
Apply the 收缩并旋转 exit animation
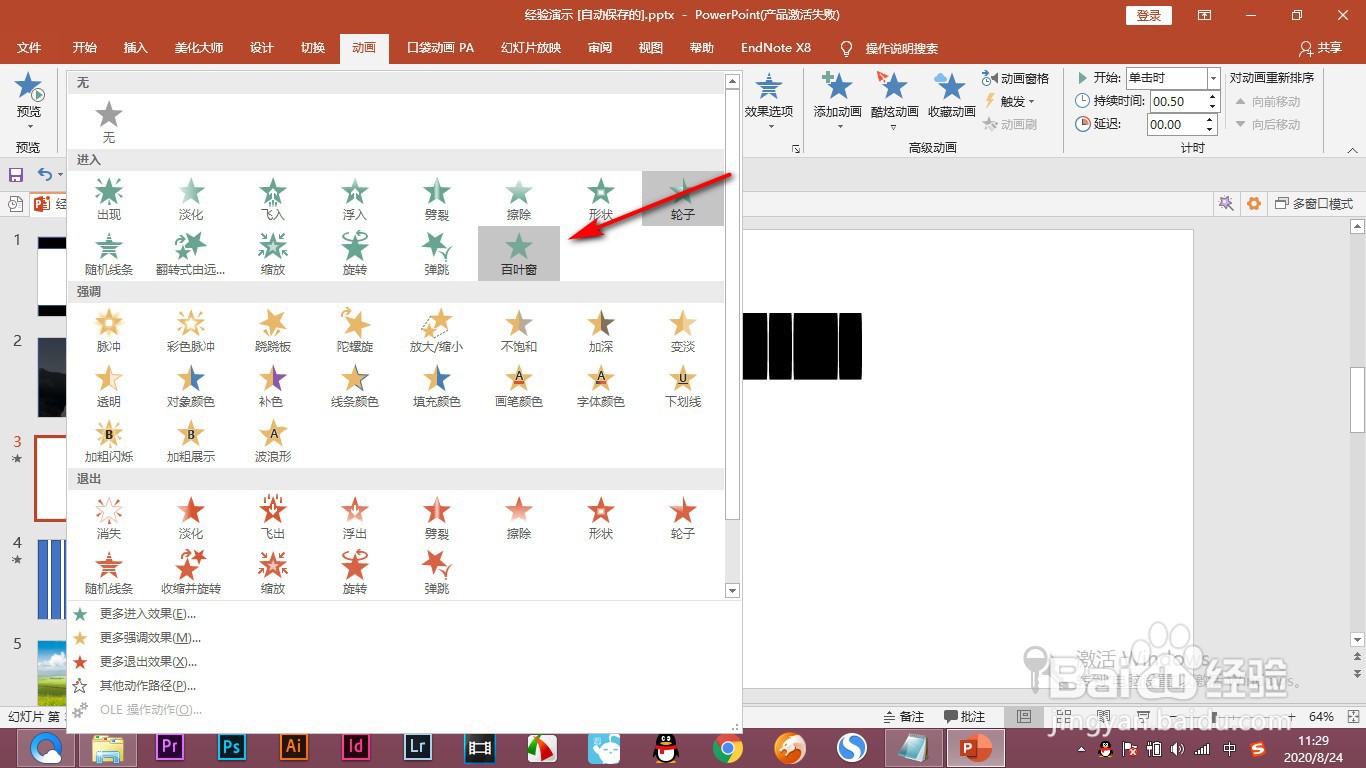coord(191,572)
